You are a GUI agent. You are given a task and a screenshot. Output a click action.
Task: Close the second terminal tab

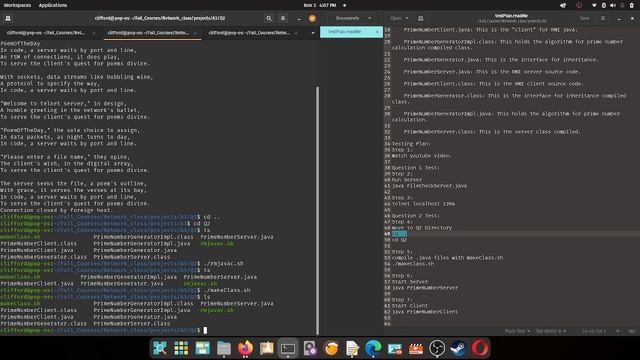click(195, 33)
